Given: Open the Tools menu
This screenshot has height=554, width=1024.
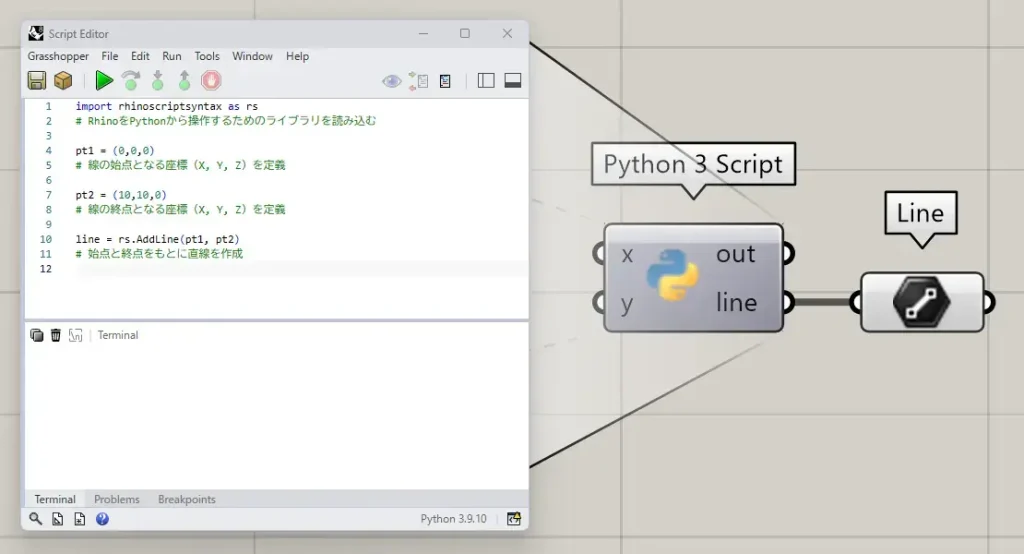Looking at the screenshot, I should tap(207, 57).
